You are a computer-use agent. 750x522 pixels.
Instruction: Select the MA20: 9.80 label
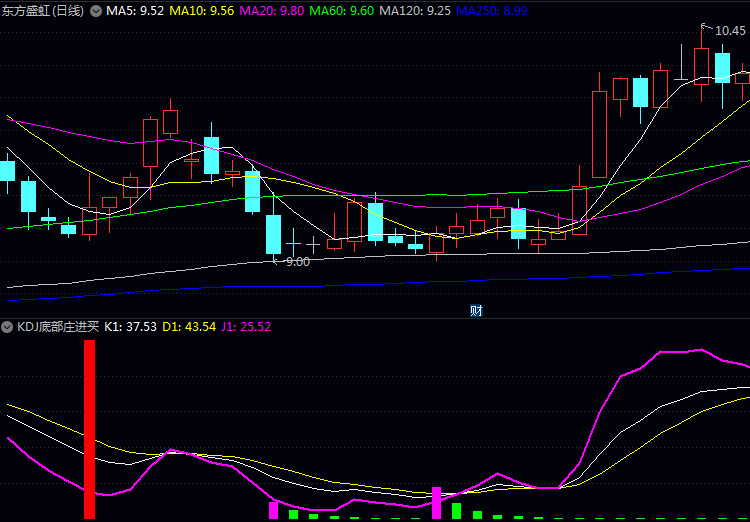coord(272,11)
